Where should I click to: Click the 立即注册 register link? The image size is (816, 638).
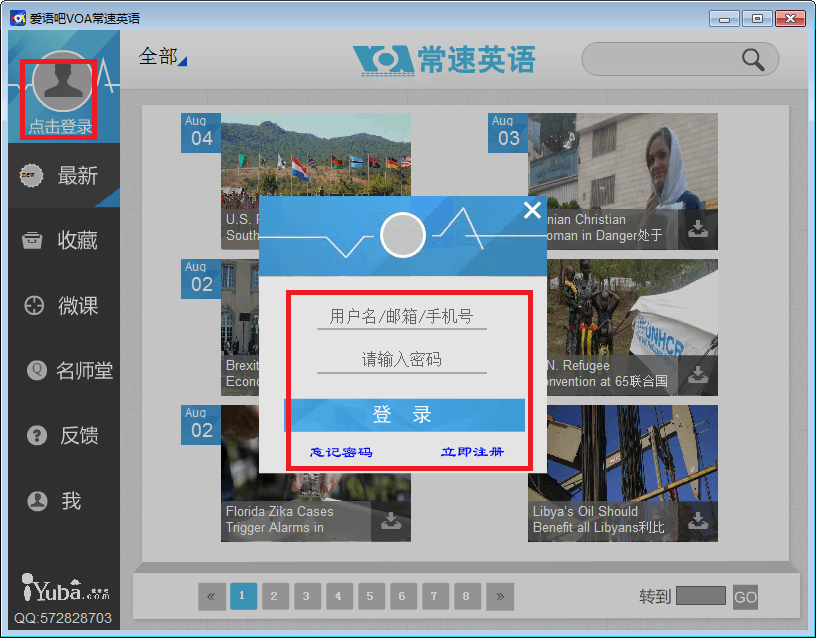pos(472,452)
